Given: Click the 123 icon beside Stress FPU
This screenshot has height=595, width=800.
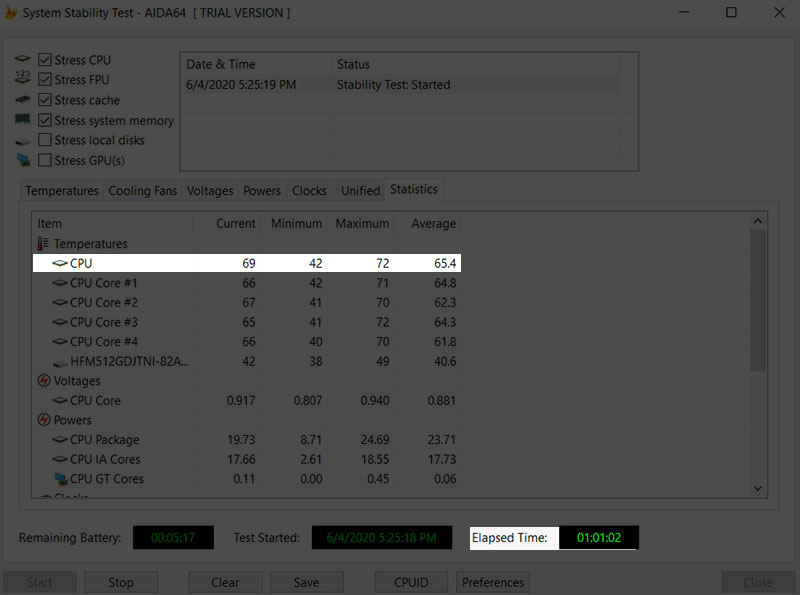Looking at the screenshot, I should (x=22, y=77).
